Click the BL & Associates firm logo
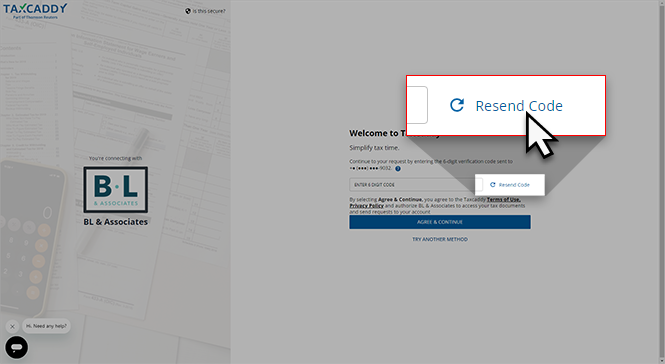The image size is (665, 364). (116, 190)
